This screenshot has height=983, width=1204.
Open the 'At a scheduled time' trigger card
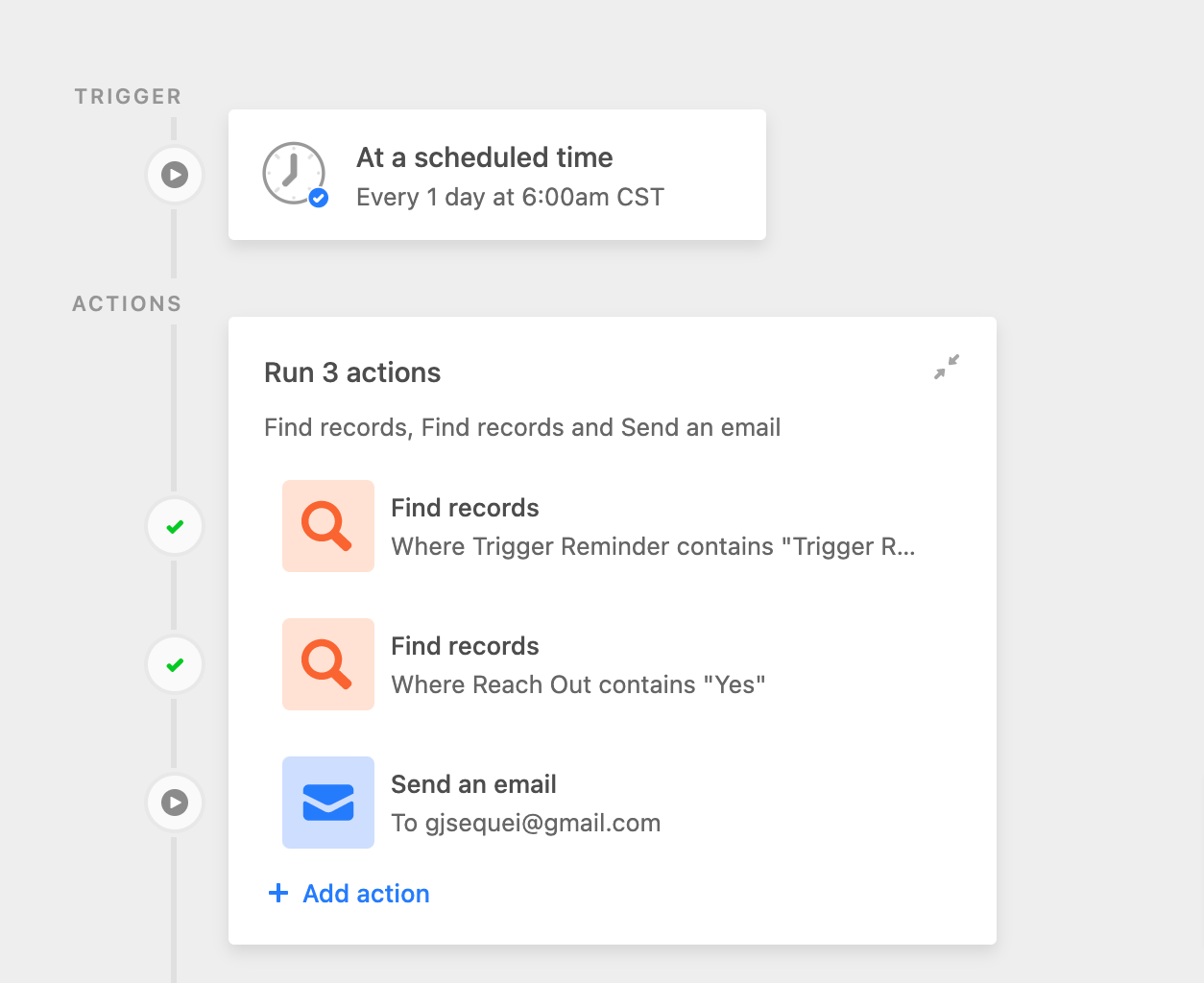497,175
